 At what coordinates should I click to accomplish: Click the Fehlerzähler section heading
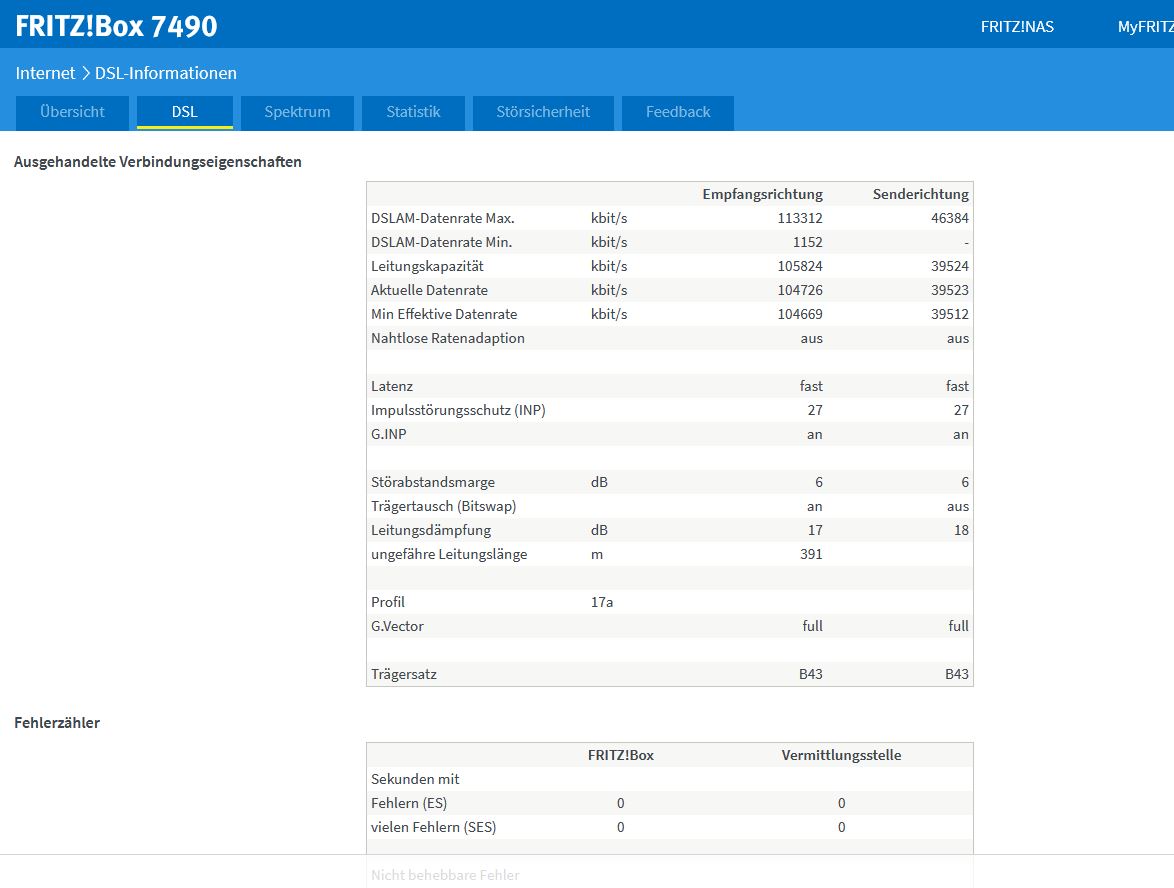(57, 723)
